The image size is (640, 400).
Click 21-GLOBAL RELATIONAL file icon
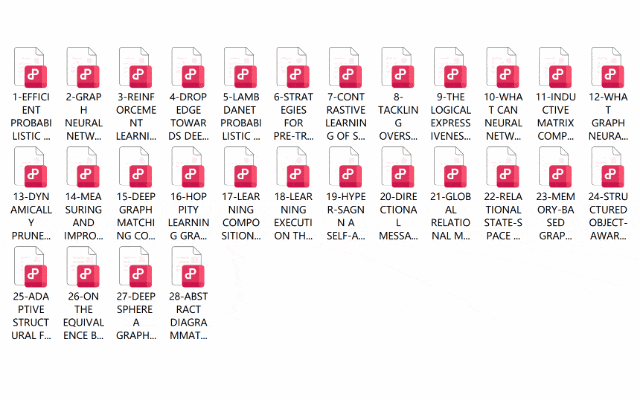(451, 167)
